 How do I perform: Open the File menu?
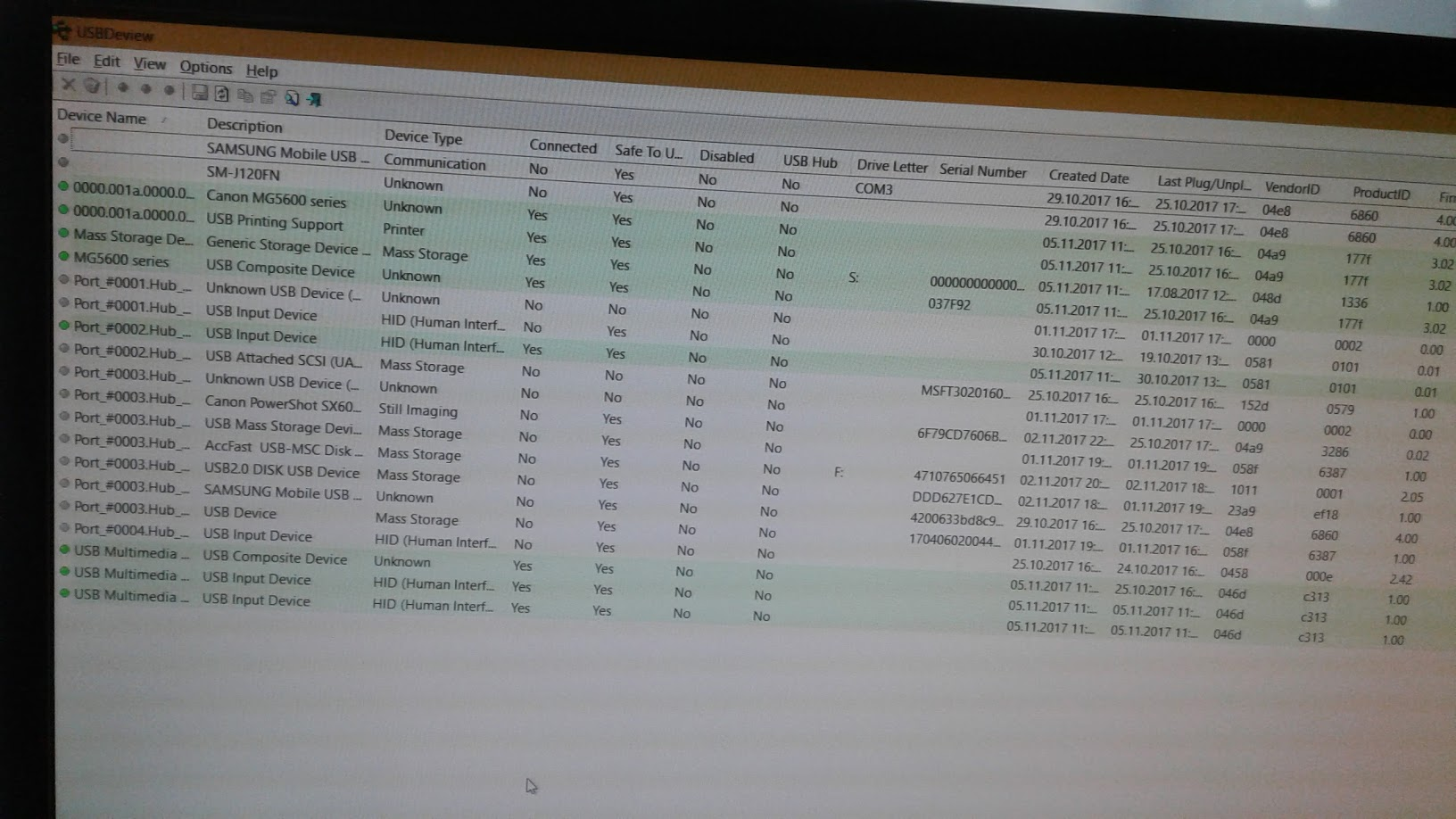69,59
